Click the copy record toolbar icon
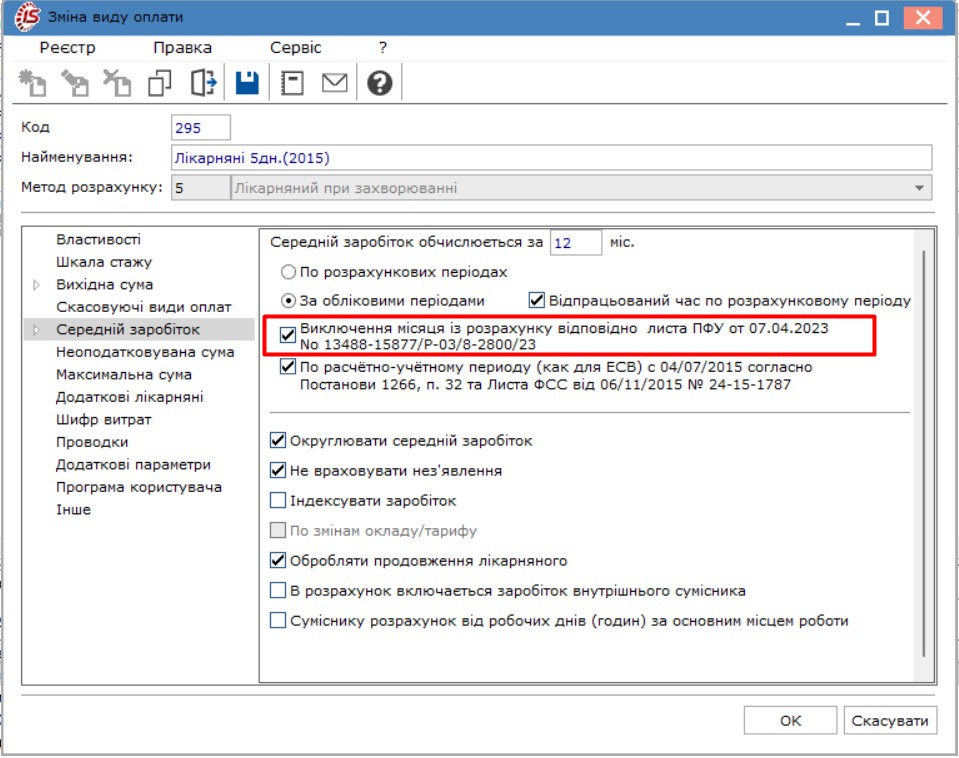 click(160, 83)
